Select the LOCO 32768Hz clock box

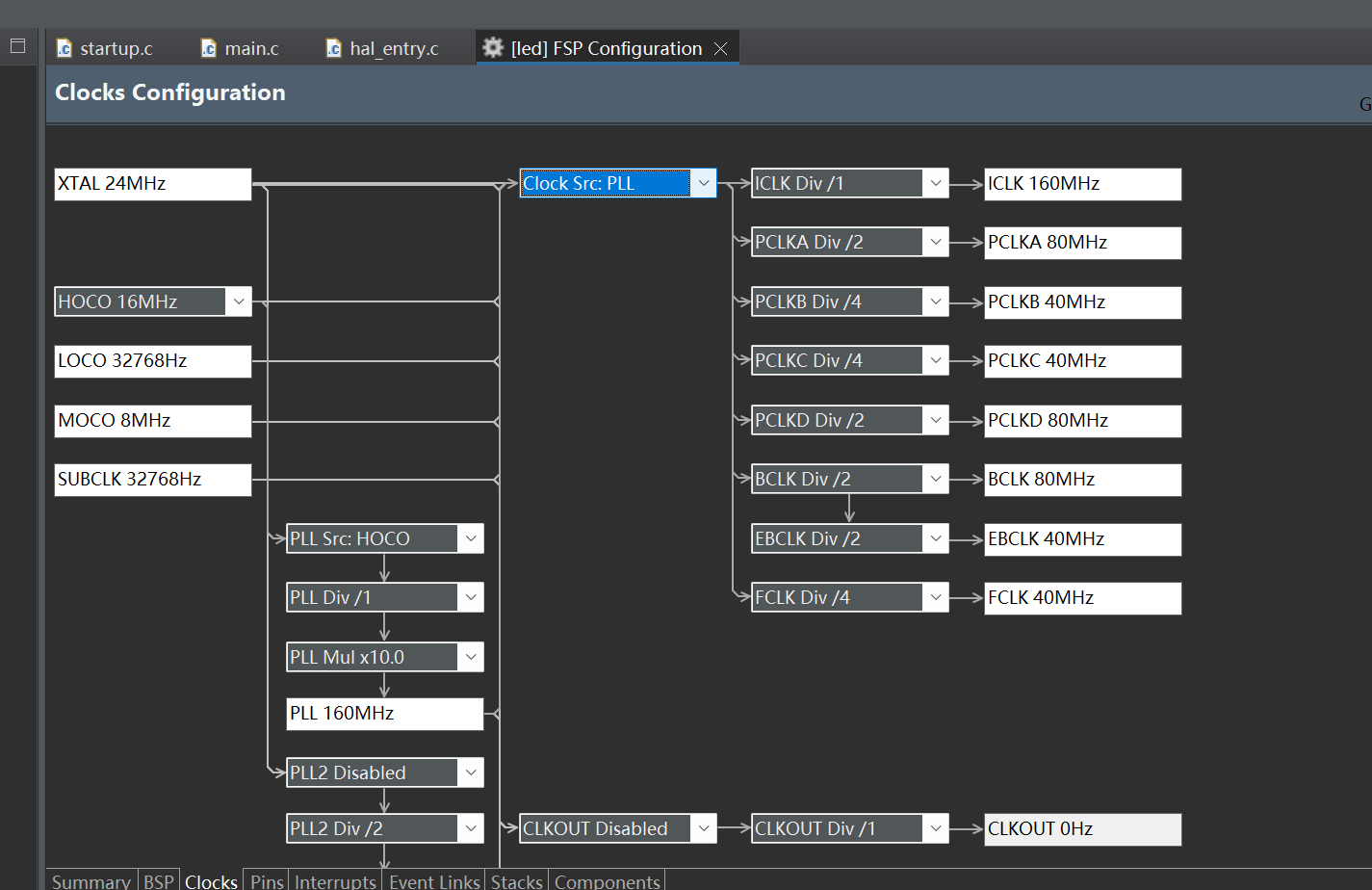[153, 361]
